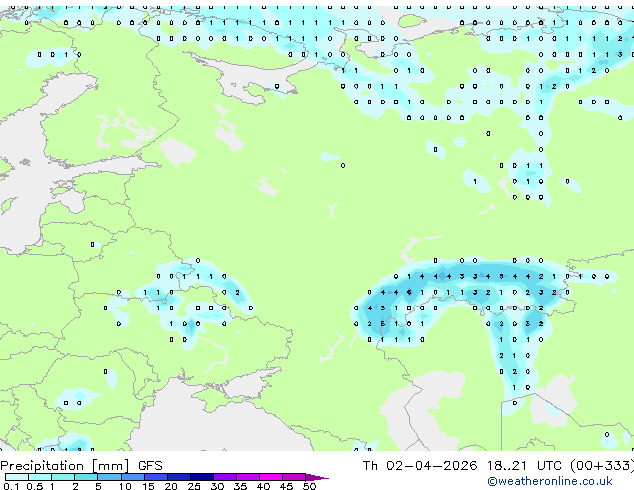
Task: Click the 35 to 40 mm legend swatch
Action: click(x=248, y=477)
